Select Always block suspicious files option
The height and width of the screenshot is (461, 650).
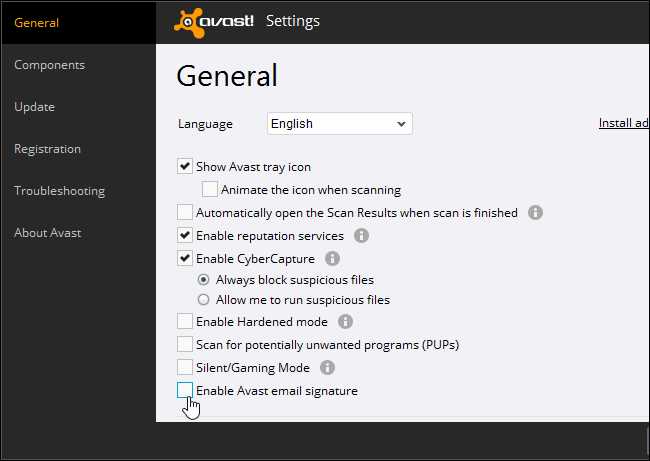click(204, 280)
